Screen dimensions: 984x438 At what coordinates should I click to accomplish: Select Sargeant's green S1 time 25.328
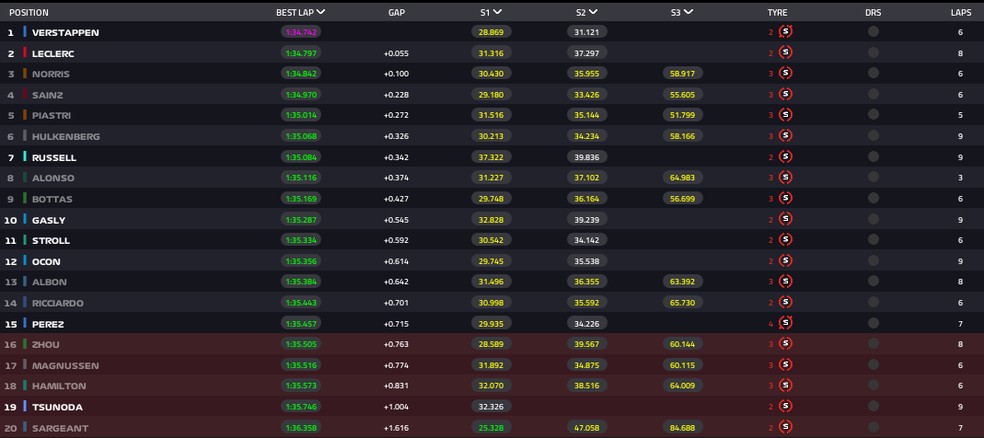[x=491, y=428]
